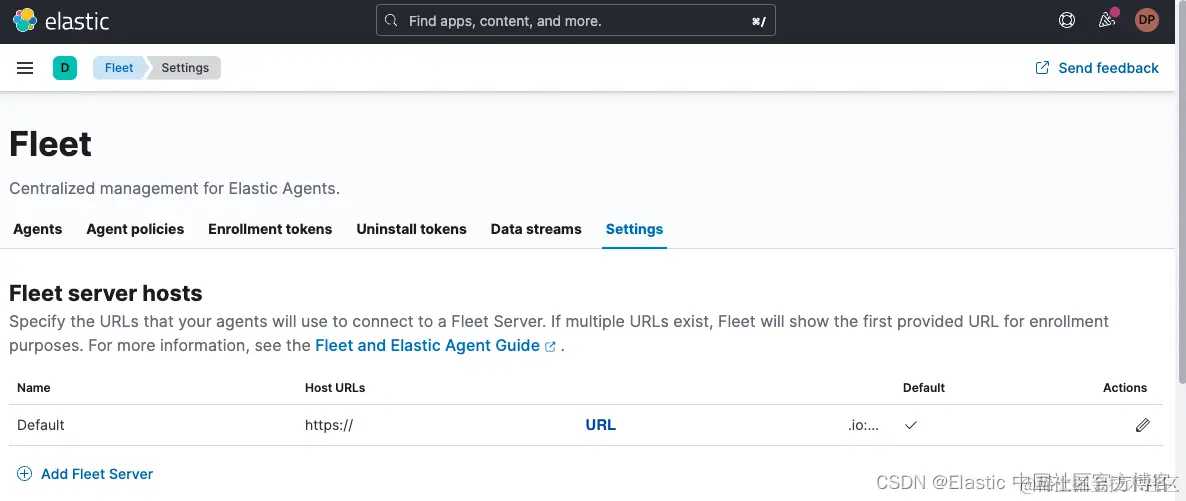This screenshot has height=501, width=1186.
Task: Open the newsfeed notifications icon
Action: click(x=1106, y=20)
